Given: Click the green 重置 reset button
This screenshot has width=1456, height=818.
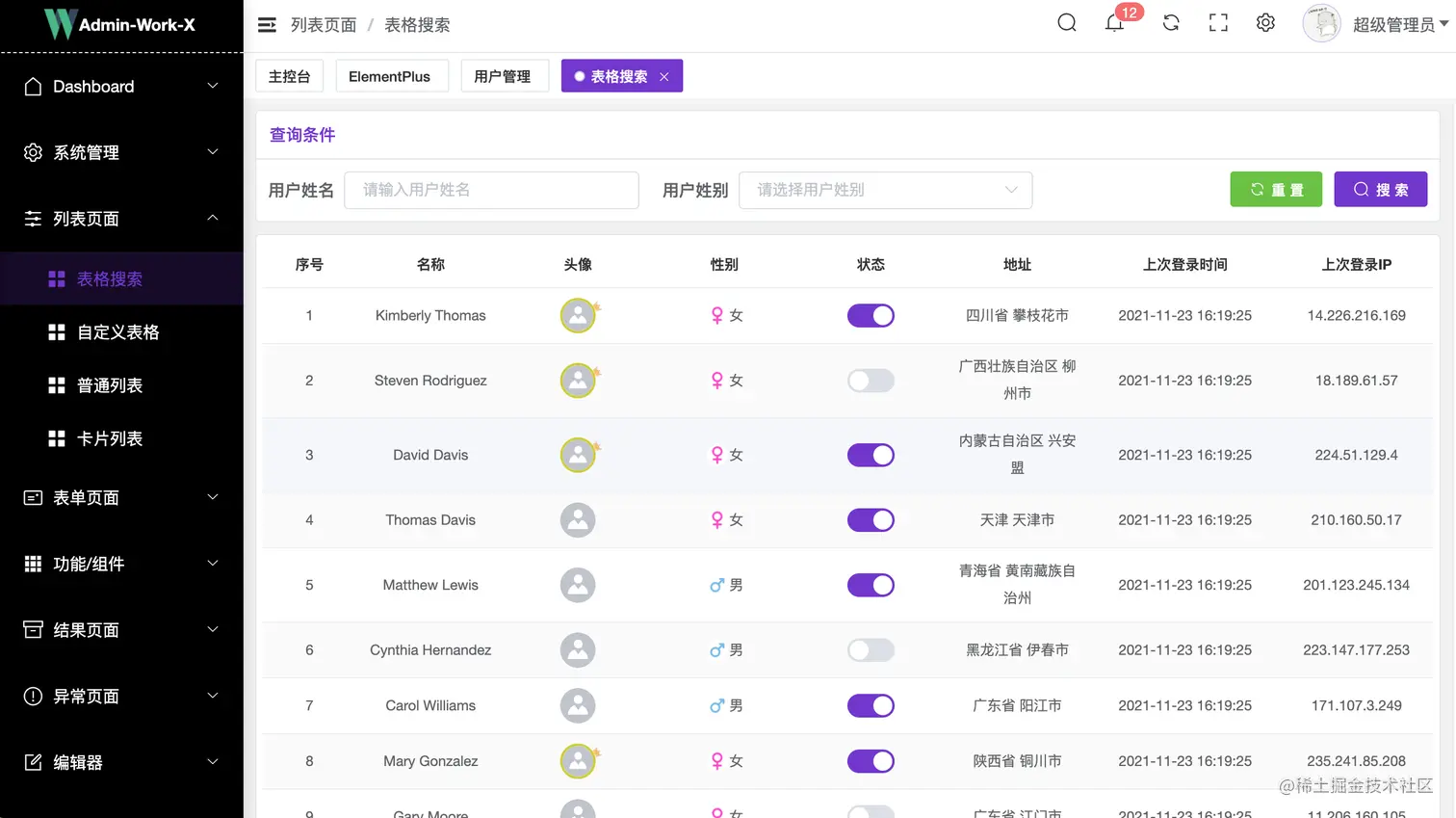Looking at the screenshot, I should (1276, 189).
